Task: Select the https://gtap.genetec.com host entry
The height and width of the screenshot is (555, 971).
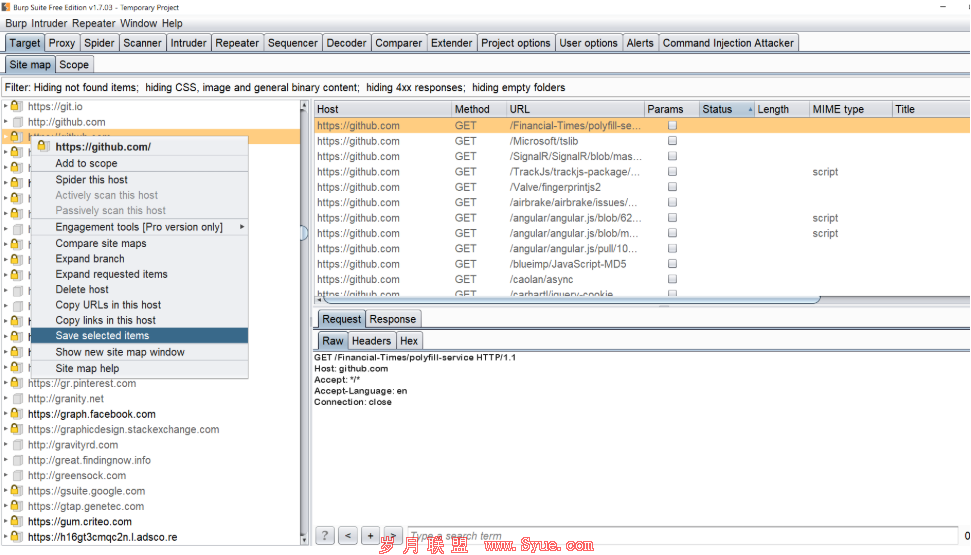Action: (85, 506)
